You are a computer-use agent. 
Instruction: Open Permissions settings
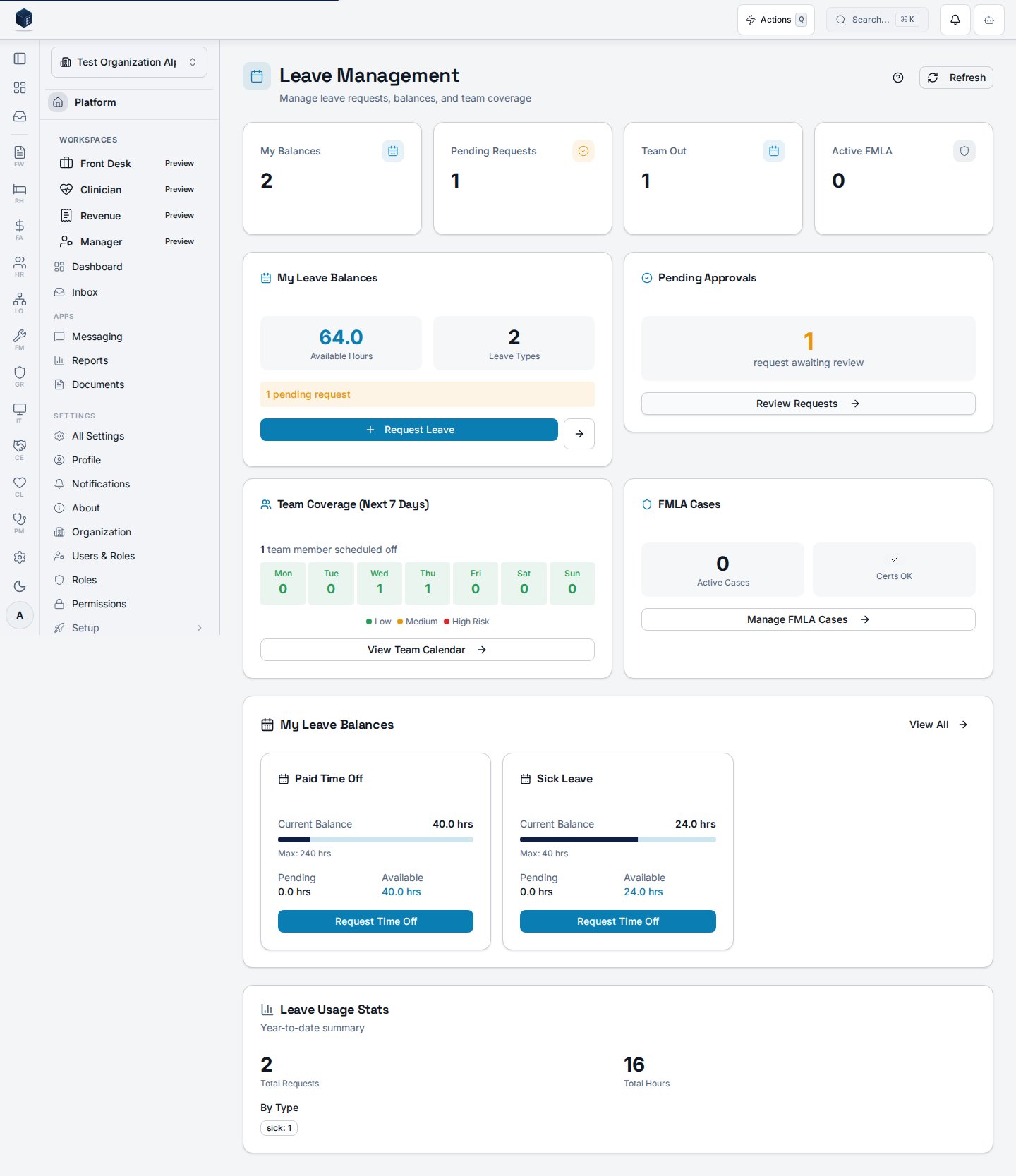click(x=129, y=604)
